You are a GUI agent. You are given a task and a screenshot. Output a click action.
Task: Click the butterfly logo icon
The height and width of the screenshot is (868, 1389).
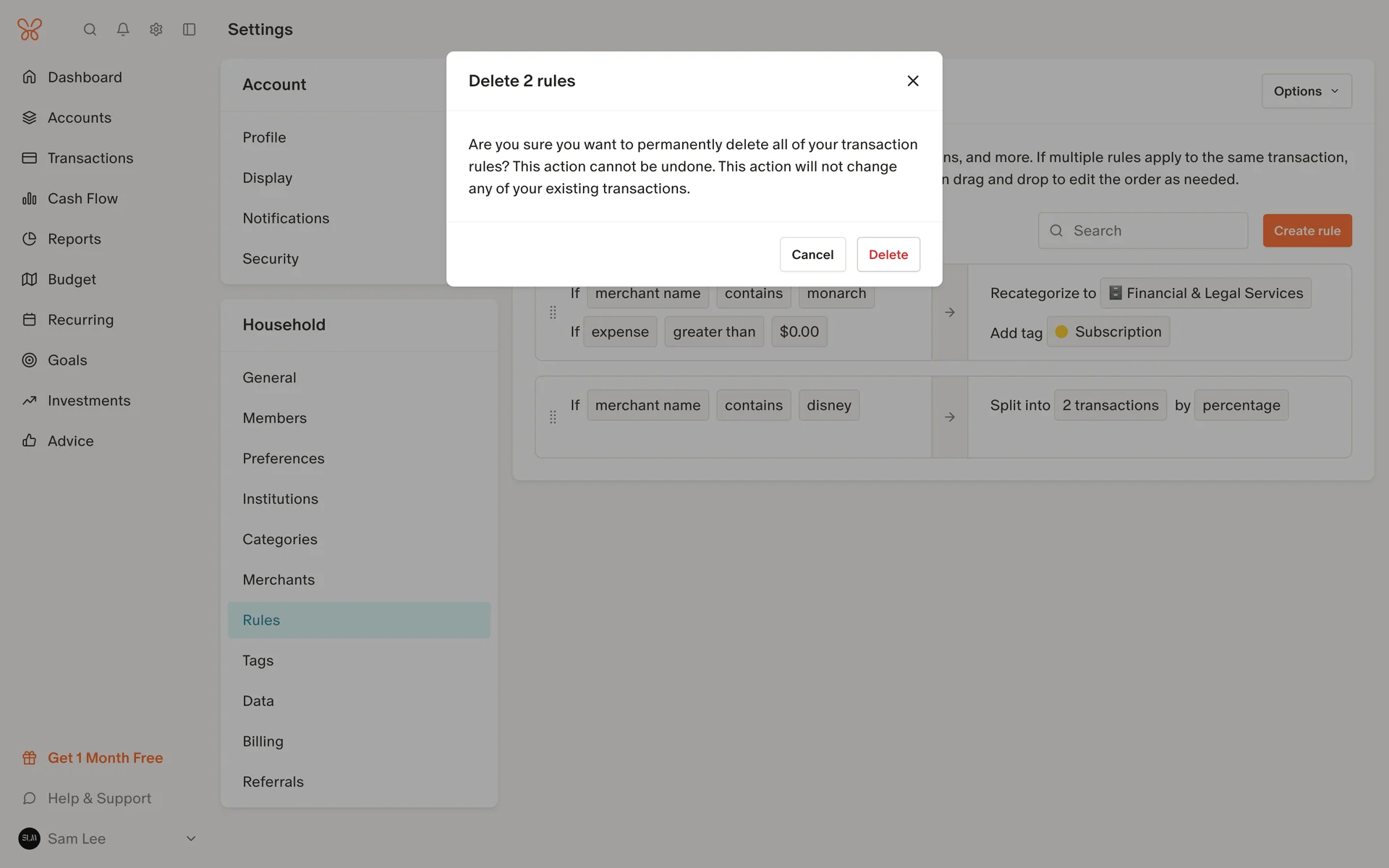click(x=30, y=30)
